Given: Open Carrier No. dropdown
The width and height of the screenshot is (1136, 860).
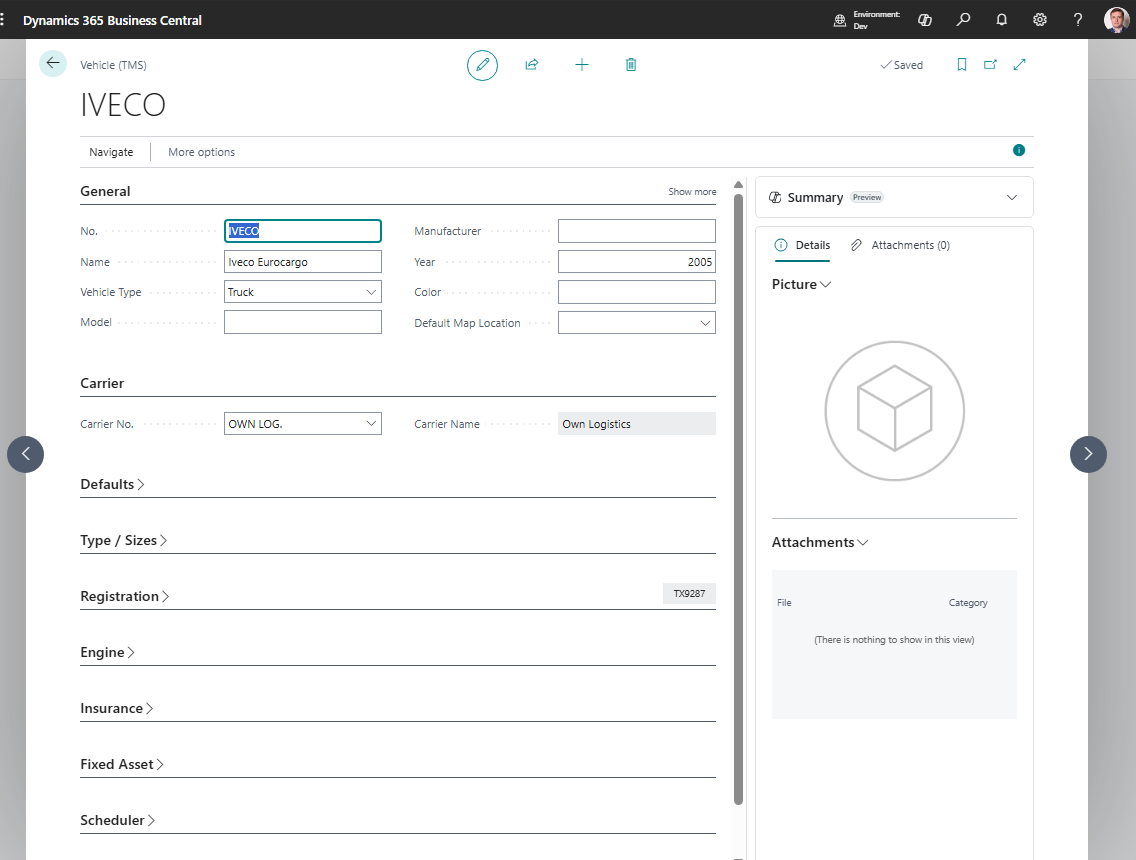Looking at the screenshot, I should pyautogui.click(x=371, y=424).
